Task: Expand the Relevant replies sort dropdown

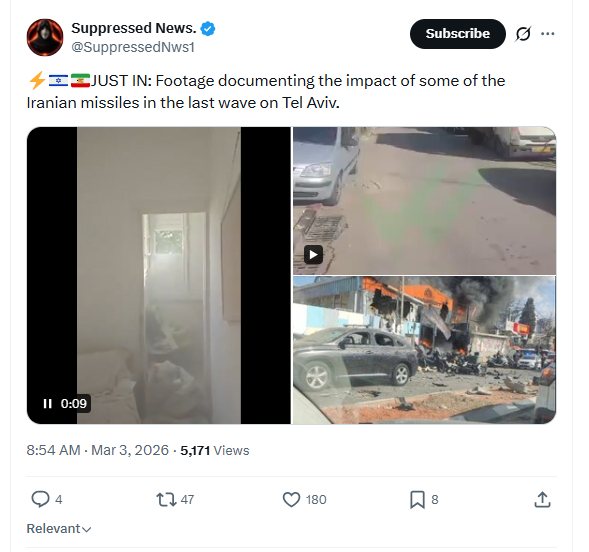Action: pyautogui.click(x=59, y=529)
